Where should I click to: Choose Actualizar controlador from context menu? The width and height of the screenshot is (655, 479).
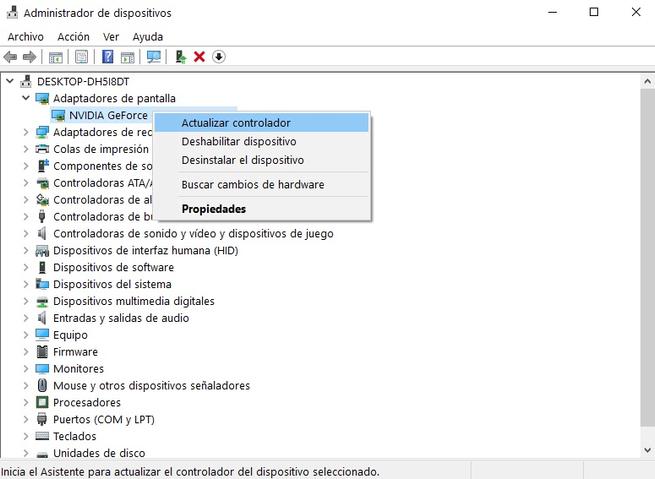click(x=262, y=123)
